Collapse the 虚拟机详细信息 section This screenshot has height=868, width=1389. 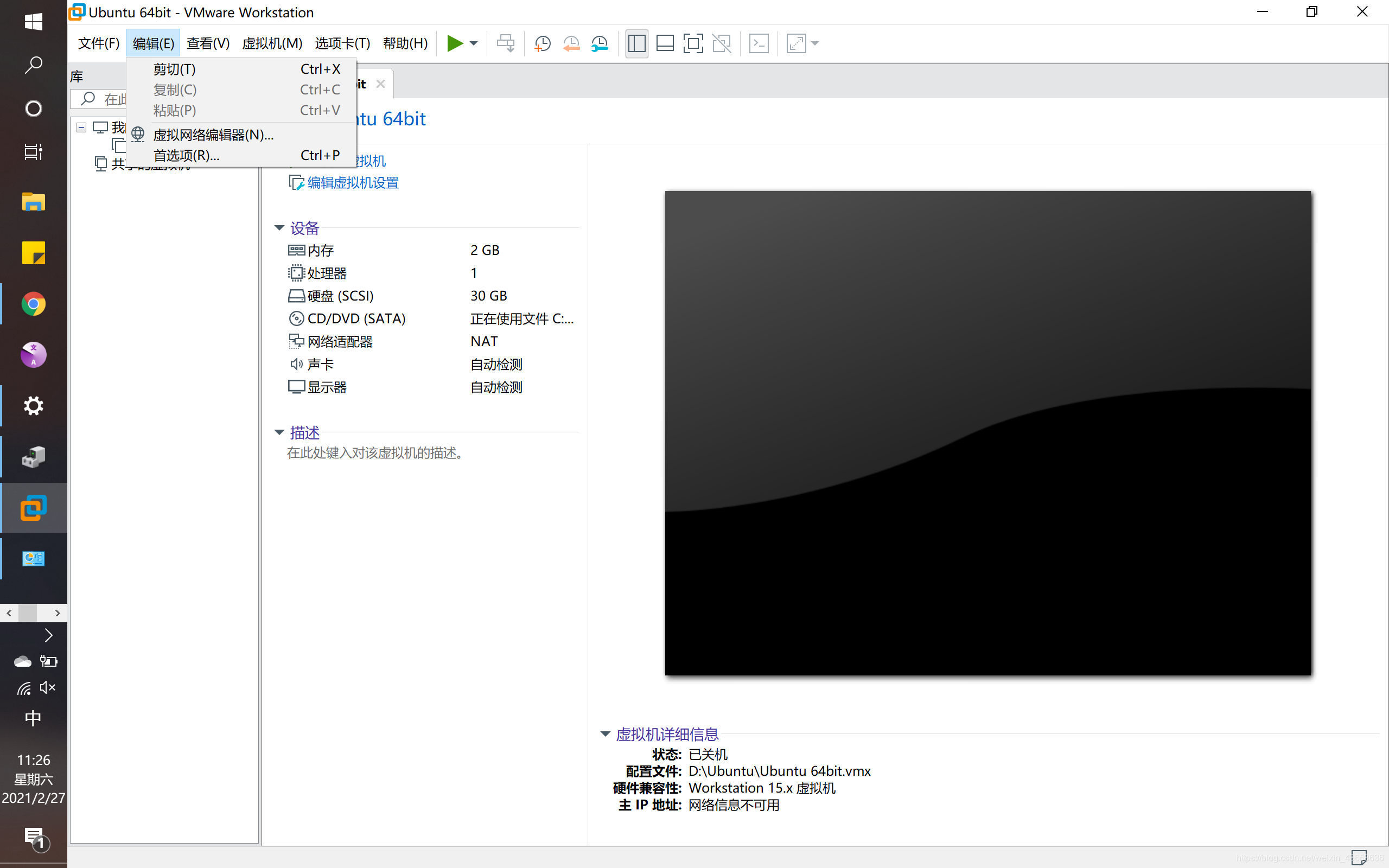pos(605,733)
